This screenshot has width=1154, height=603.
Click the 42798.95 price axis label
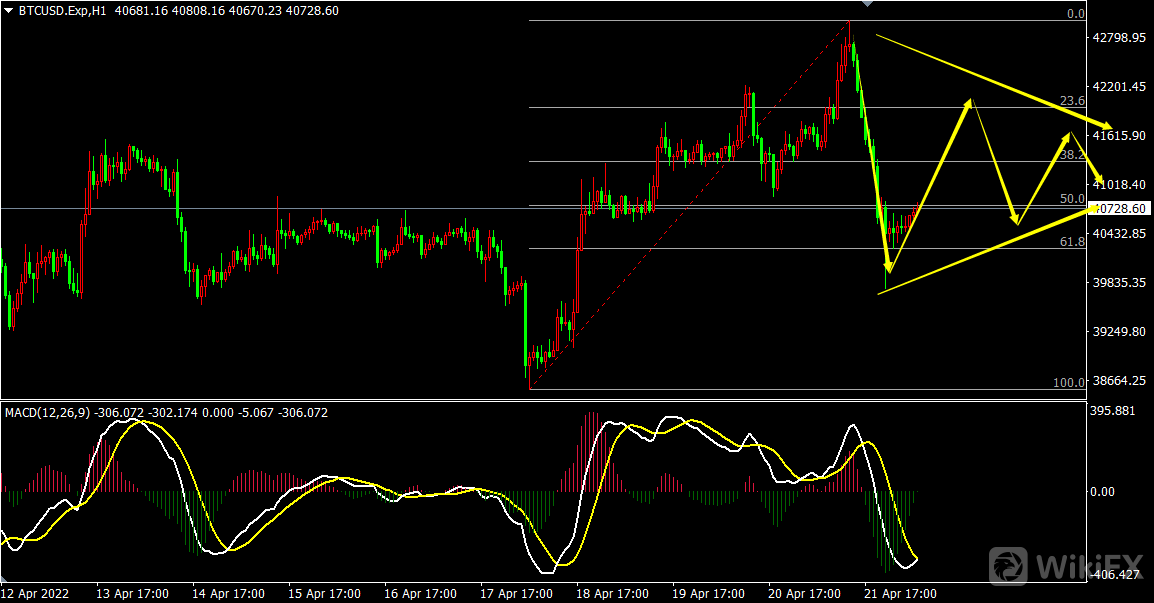tap(1119, 38)
